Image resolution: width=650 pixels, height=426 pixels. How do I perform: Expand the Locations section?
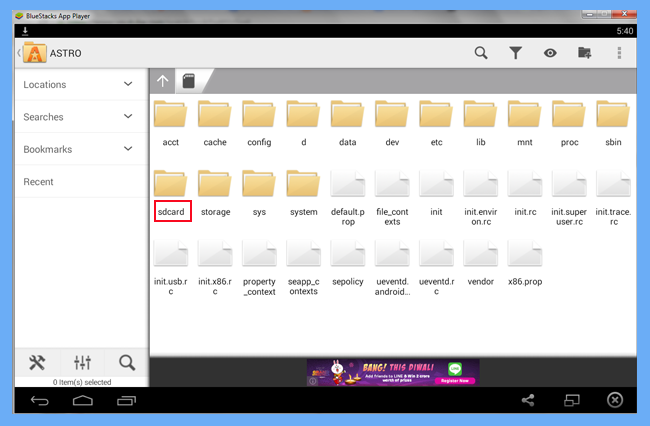click(81, 85)
